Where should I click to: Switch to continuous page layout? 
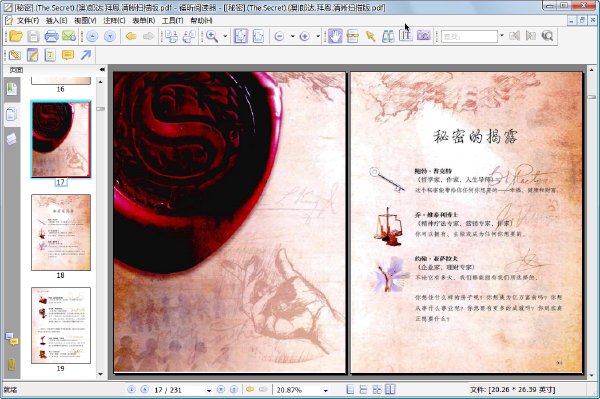[x=363, y=389]
